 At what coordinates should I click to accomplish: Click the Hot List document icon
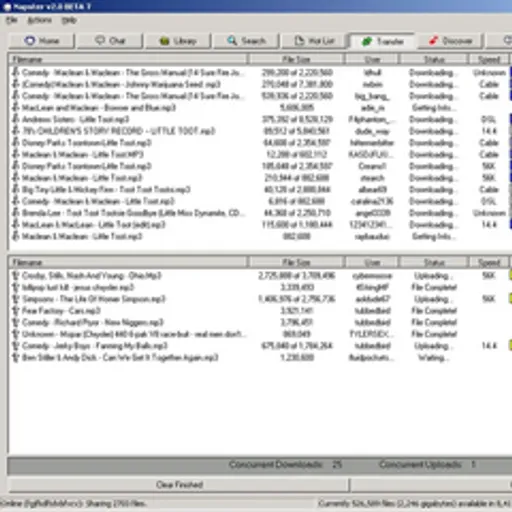(299, 41)
